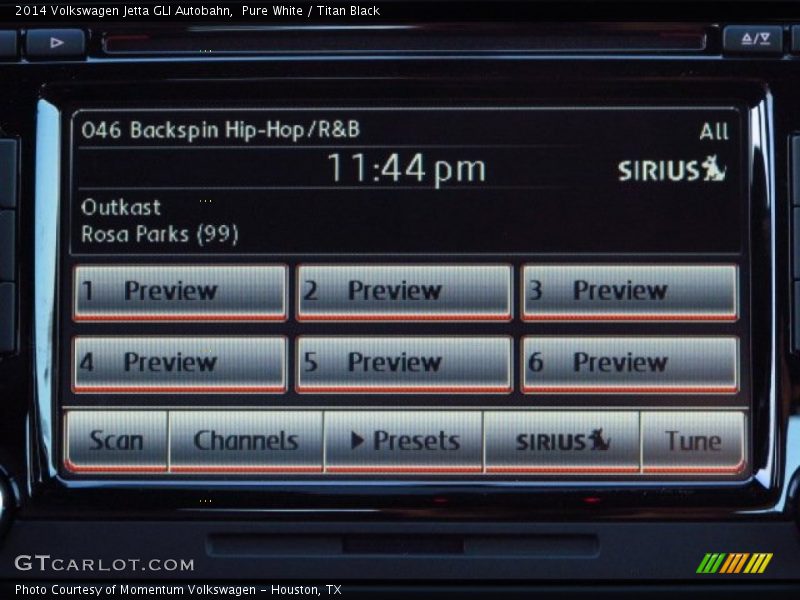Select preset 4 Preview button
The height and width of the screenshot is (600, 800).
[x=180, y=364]
